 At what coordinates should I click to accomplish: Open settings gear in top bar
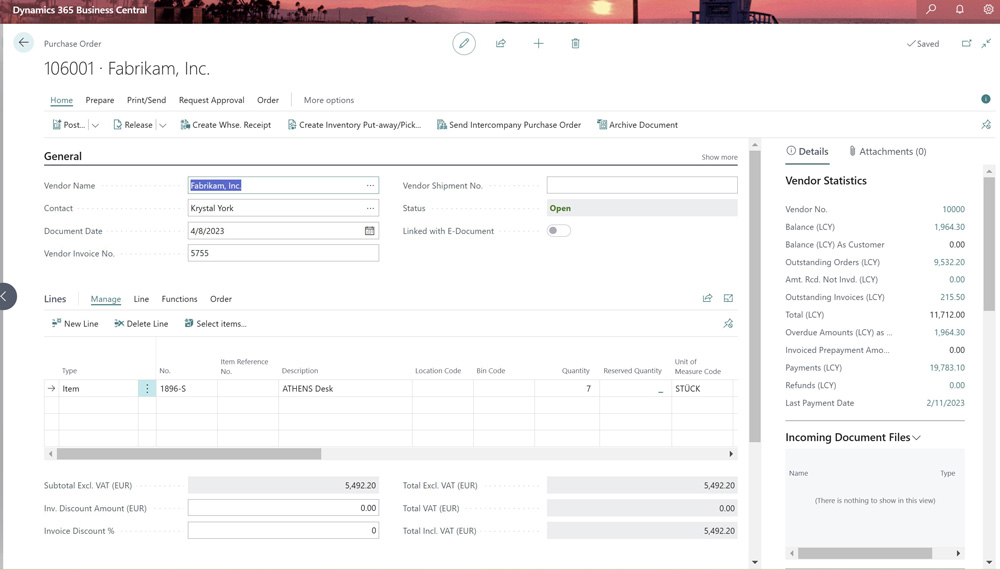[x=988, y=10]
